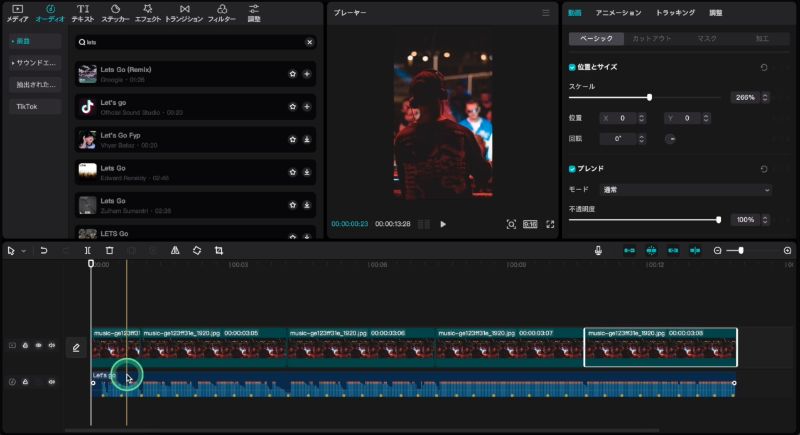Click the 不透明度 opacity slider handle

718,220
